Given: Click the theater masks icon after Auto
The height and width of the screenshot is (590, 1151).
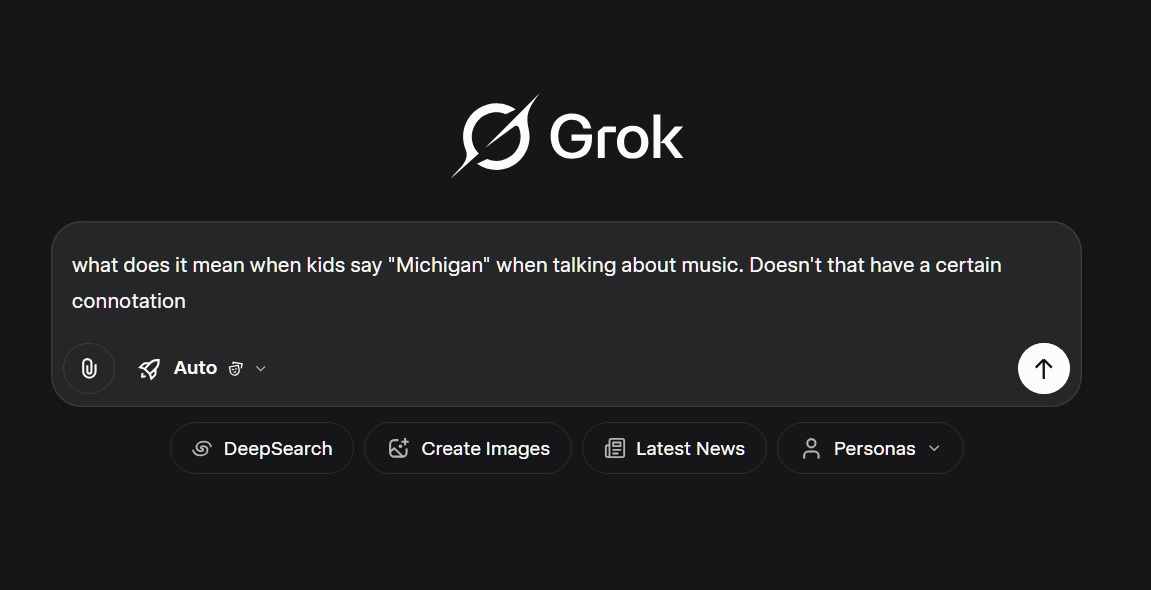Looking at the screenshot, I should (235, 369).
